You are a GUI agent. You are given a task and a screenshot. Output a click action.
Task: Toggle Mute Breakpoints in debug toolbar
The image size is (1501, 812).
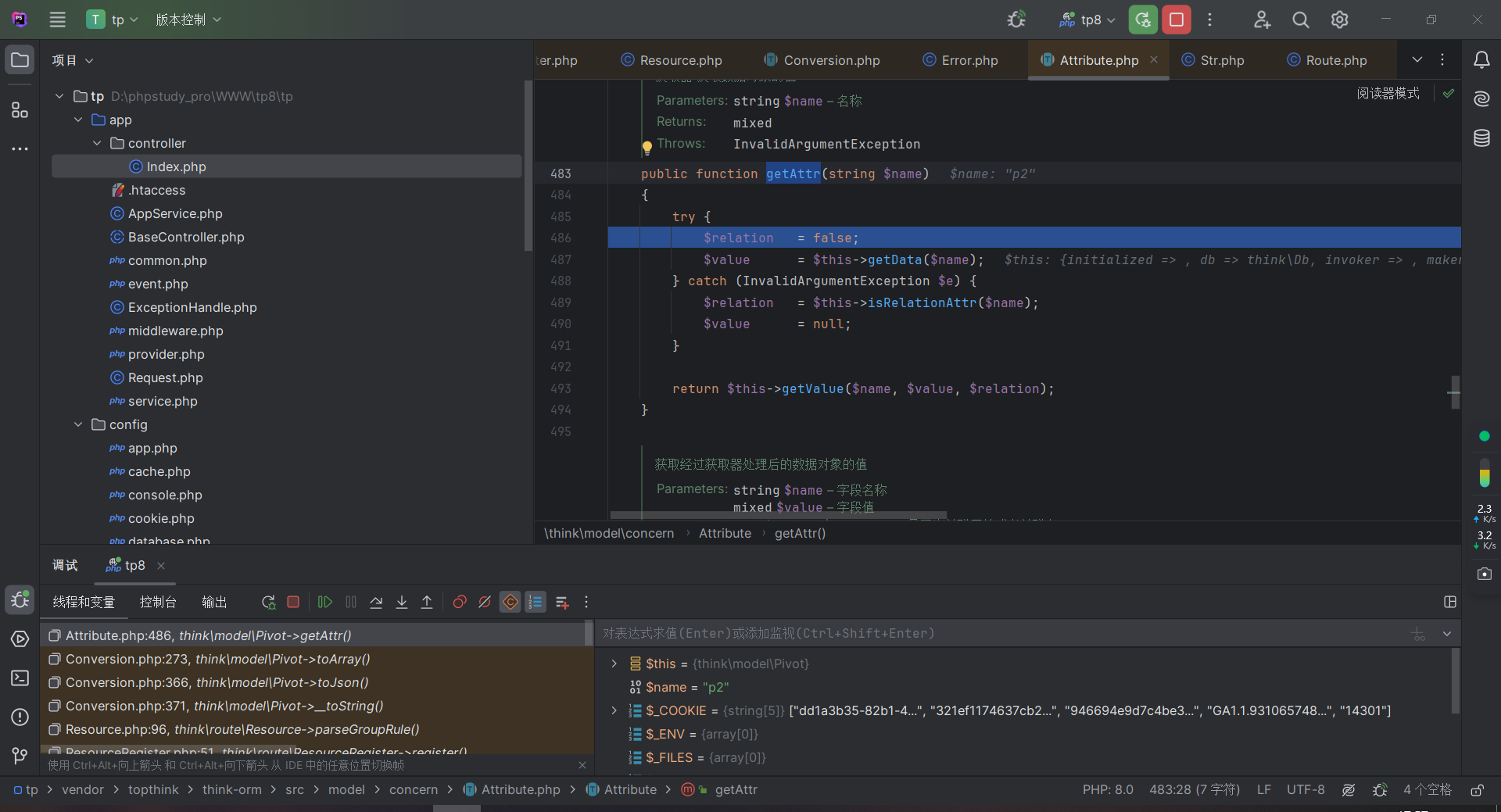click(x=485, y=602)
